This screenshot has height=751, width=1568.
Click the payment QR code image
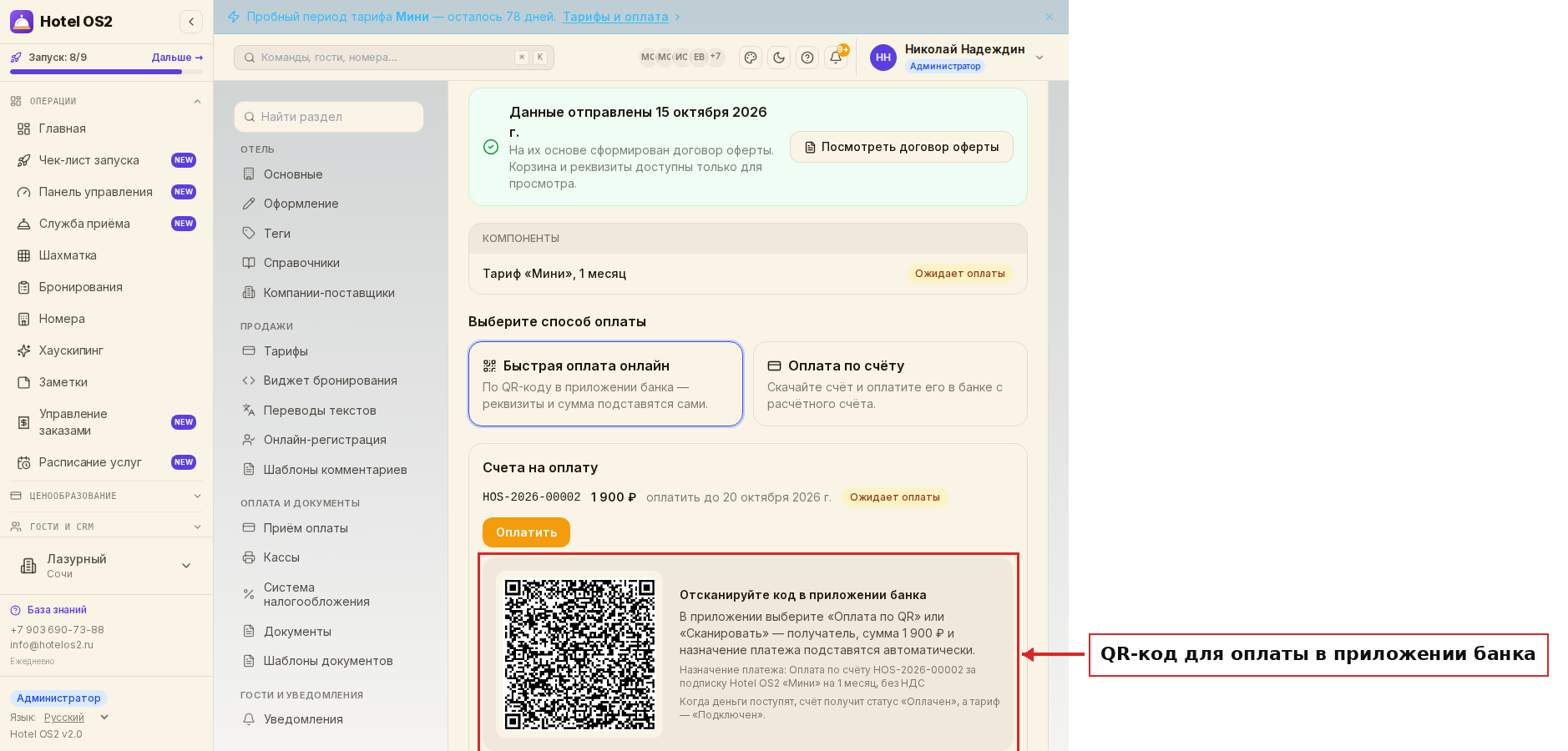tap(579, 654)
